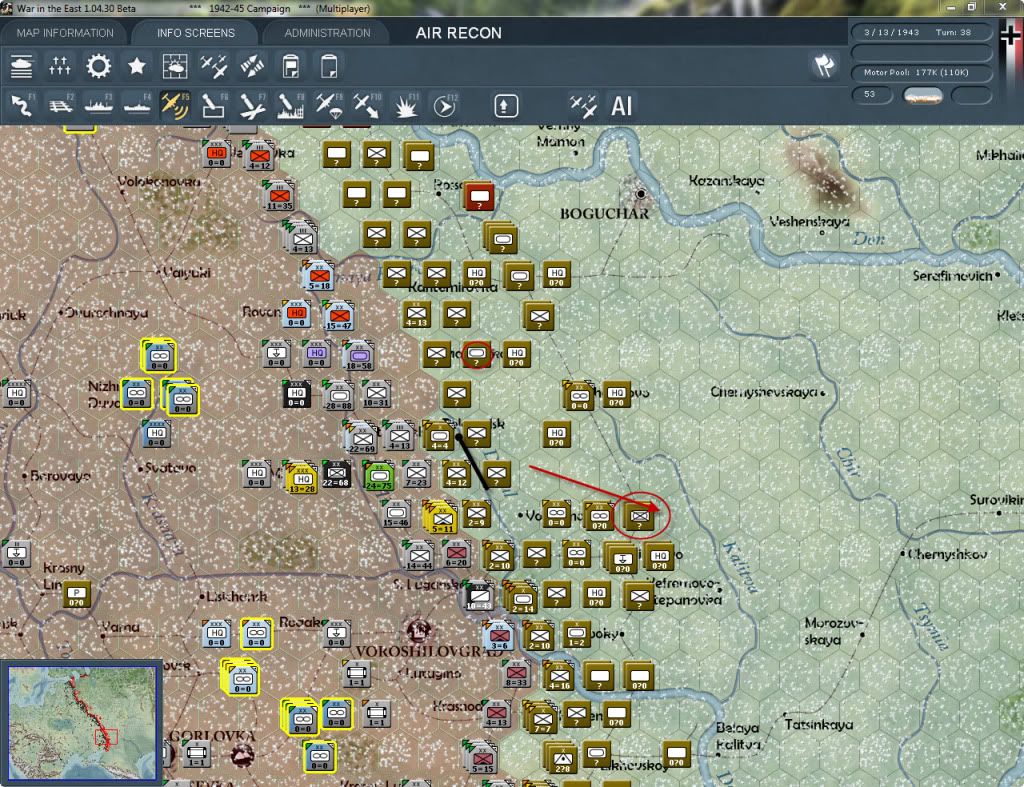Click the weather indicator pill

tap(923, 96)
